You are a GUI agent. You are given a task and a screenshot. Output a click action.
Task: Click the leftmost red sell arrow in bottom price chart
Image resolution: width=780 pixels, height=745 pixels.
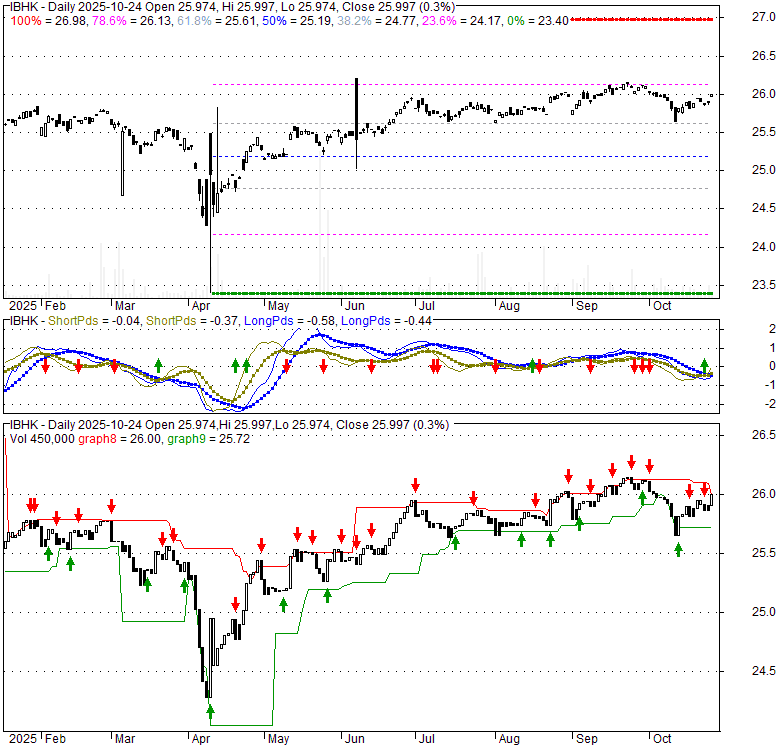30,504
